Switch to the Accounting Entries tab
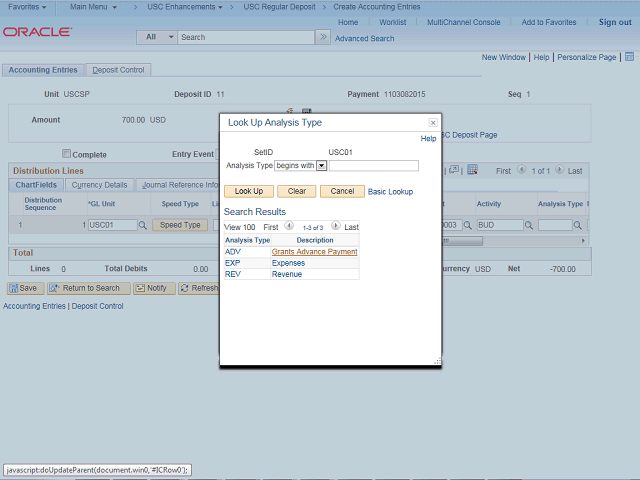 point(43,70)
